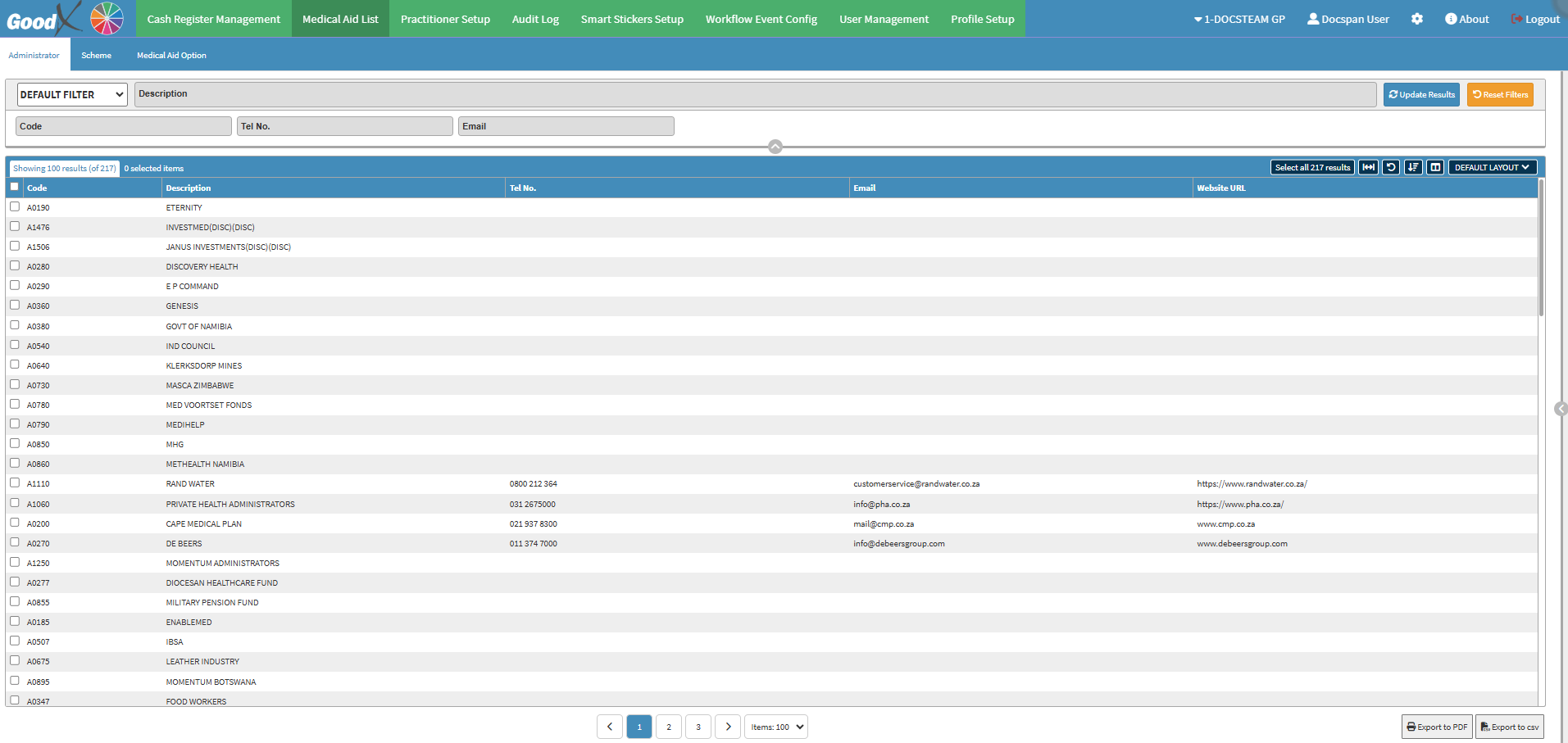Image resolution: width=1568 pixels, height=743 pixels.
Task: Click the Code filter field
Action: [x=124, y=126]
